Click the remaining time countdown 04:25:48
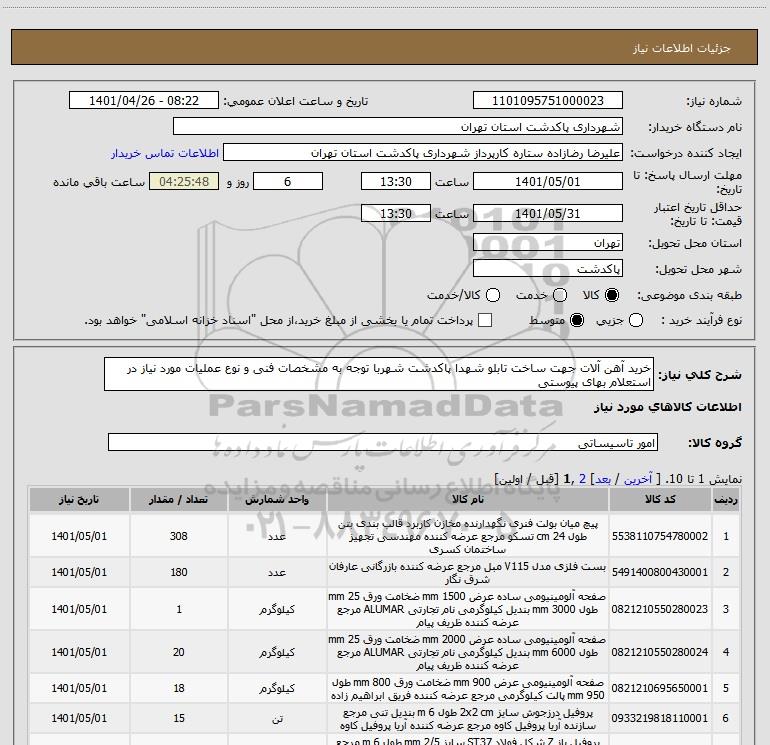This screenshot has width=770, height=745. pyautogui.click(x=184, y=181)
